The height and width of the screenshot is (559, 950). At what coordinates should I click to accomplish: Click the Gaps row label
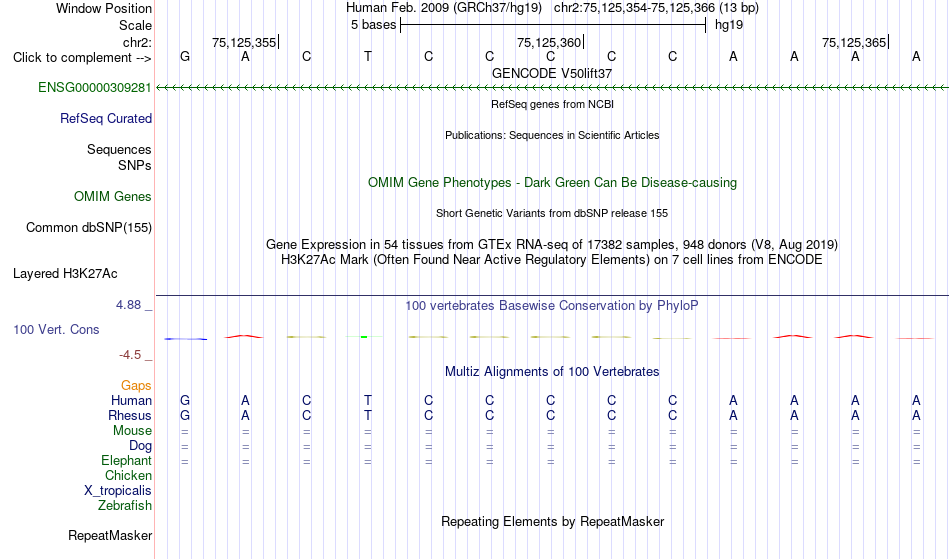coord(136,386)
